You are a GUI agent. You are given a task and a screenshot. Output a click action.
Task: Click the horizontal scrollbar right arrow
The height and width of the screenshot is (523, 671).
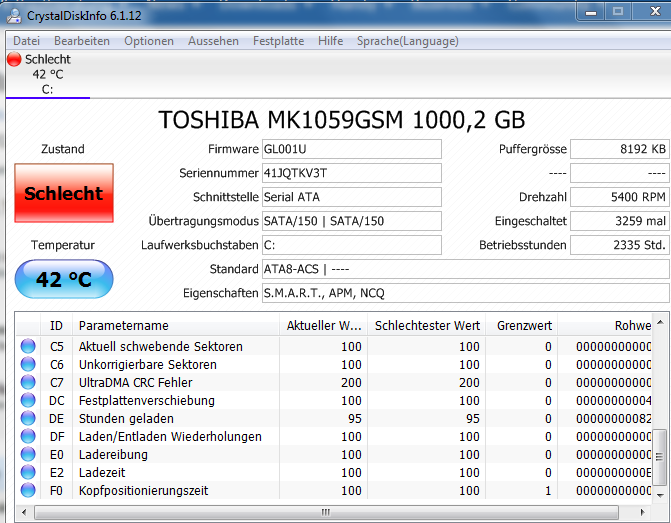[642, 512]
